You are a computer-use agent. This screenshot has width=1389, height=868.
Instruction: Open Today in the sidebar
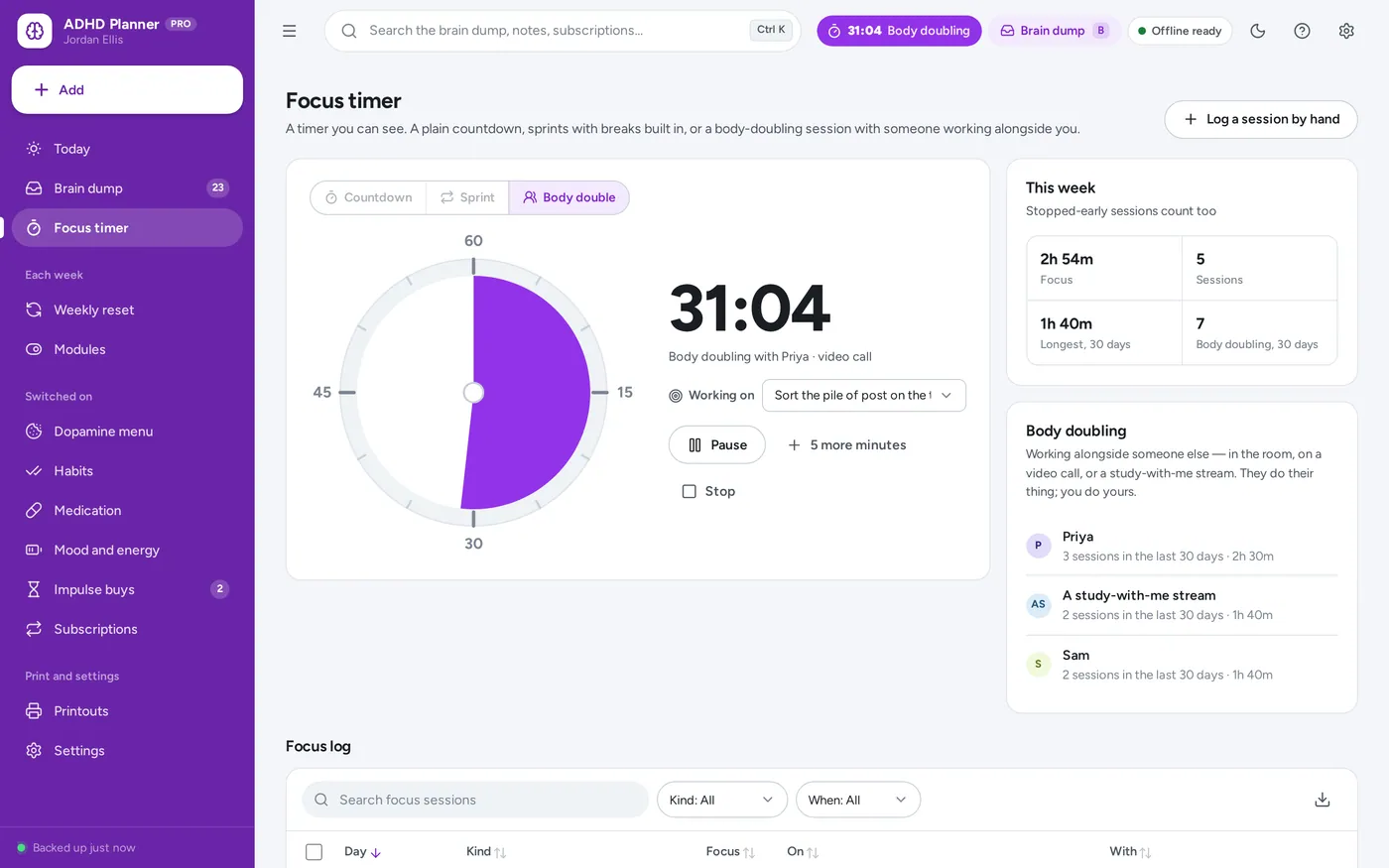pos(127,149)
